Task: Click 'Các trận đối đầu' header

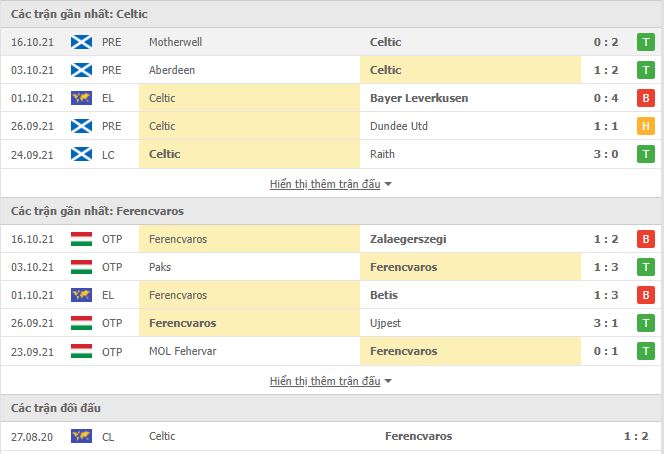Action: pos(56,408)
